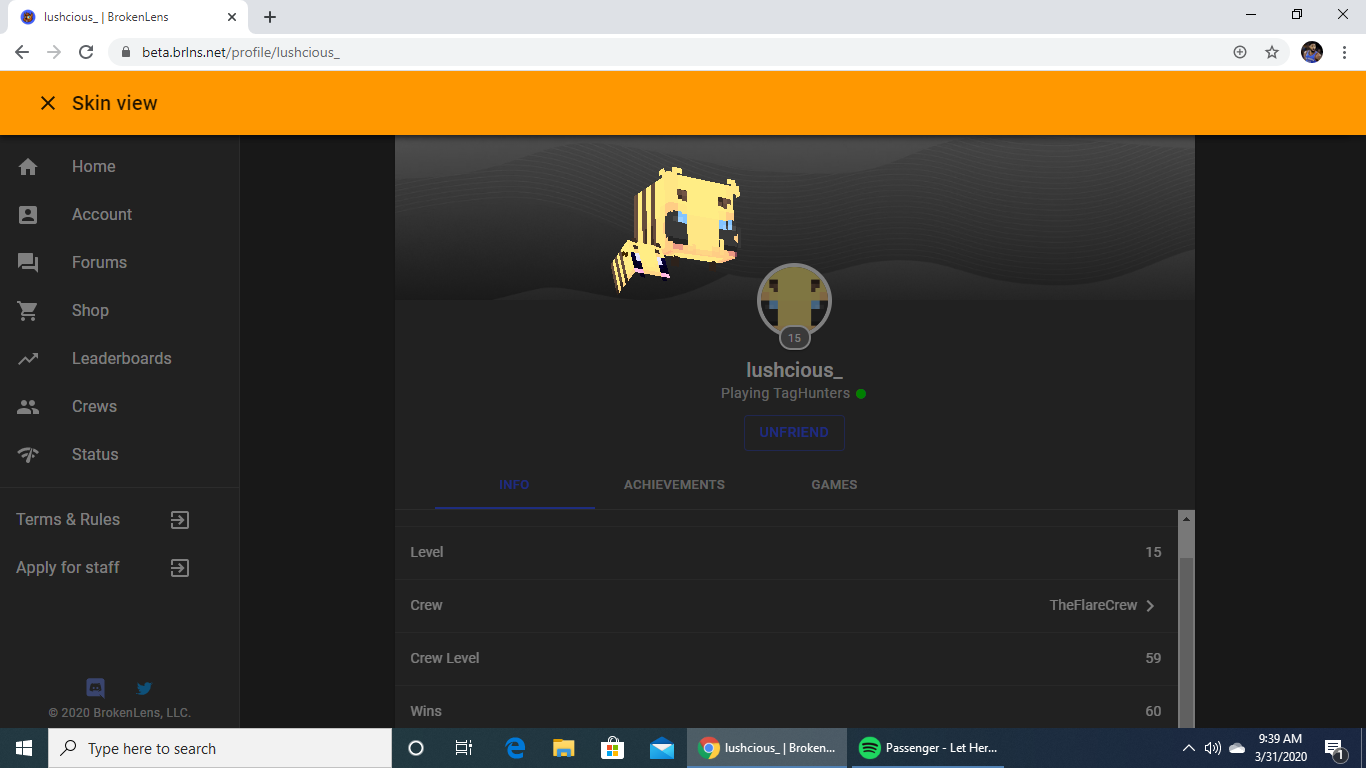Open TheFlareCrew chevron in the Crew row
This screenshot has height=768, width=1366.
coord(1150,606)
